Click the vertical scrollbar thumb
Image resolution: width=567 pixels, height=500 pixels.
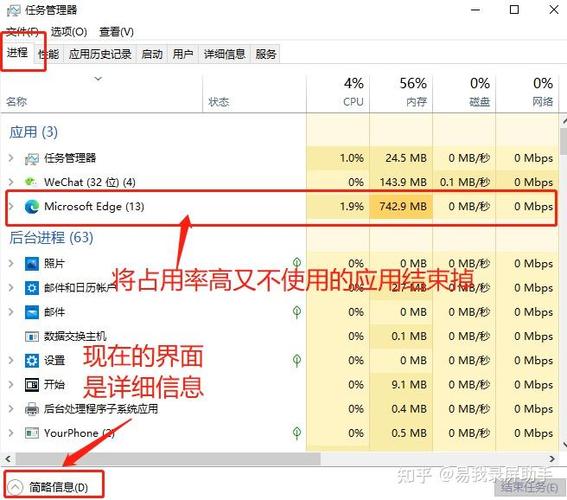pyautogui.click(x=563, y=141)
